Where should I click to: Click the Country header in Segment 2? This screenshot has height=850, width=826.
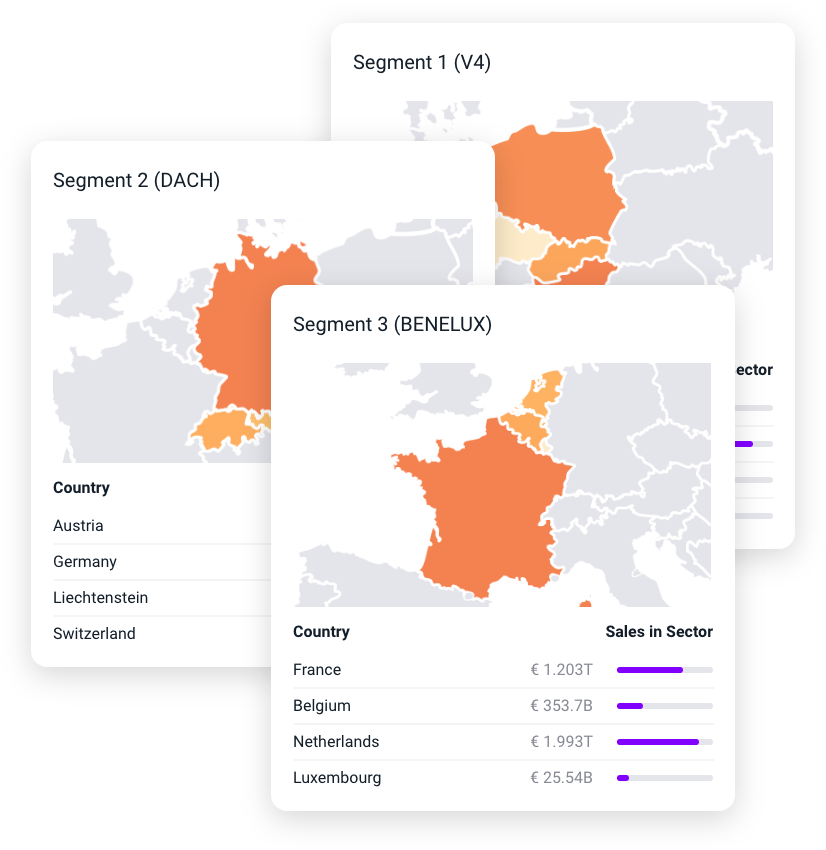(81, 488)
